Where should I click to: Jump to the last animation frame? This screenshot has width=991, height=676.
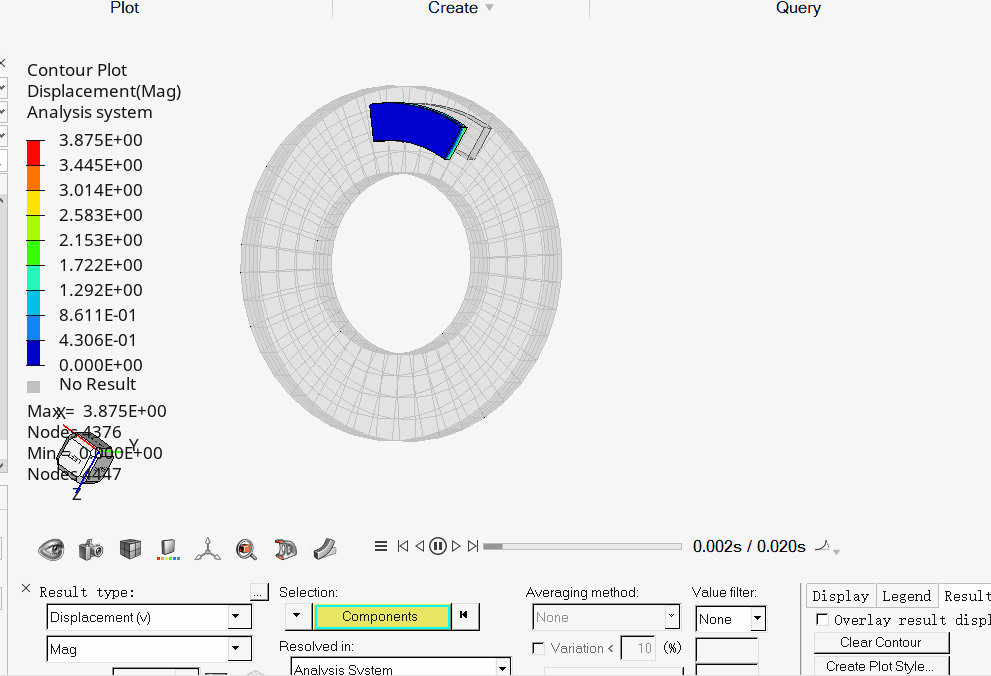pyautogui.click(x=473, y=546)
